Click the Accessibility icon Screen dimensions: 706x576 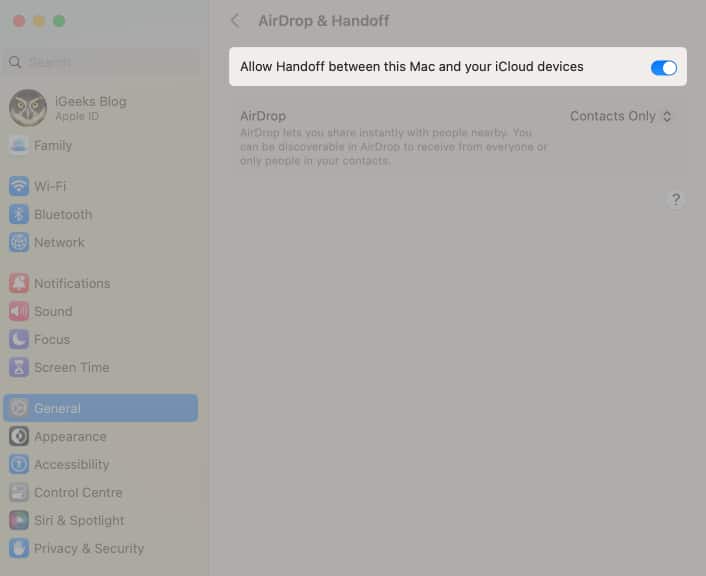18,464
